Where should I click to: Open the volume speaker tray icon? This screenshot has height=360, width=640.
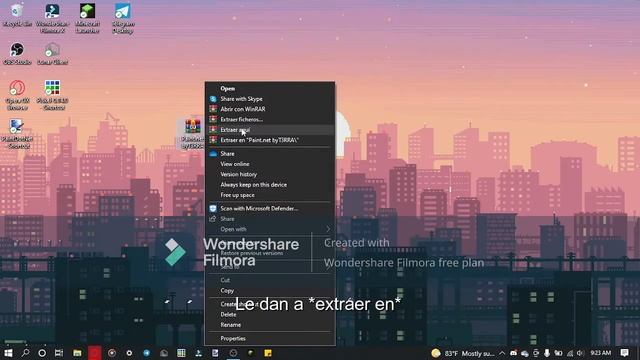pos(580,353)
